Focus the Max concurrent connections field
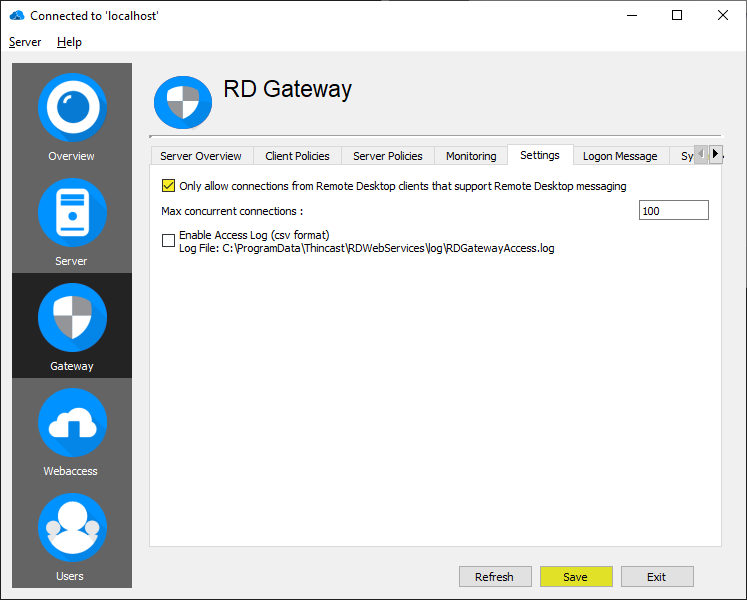This screenshot has height=600, width=747. tap(674, 210)
